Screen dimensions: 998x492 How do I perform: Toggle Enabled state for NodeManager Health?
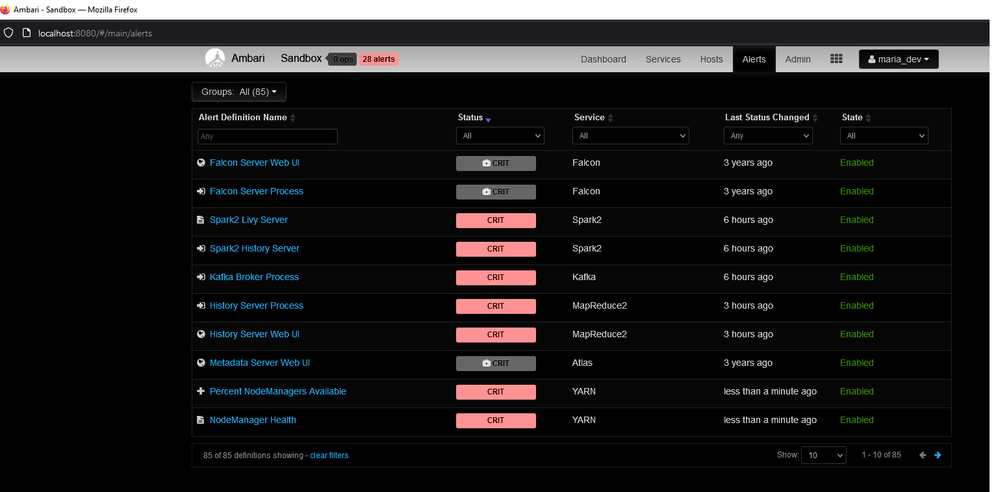(x=857, y=420)
